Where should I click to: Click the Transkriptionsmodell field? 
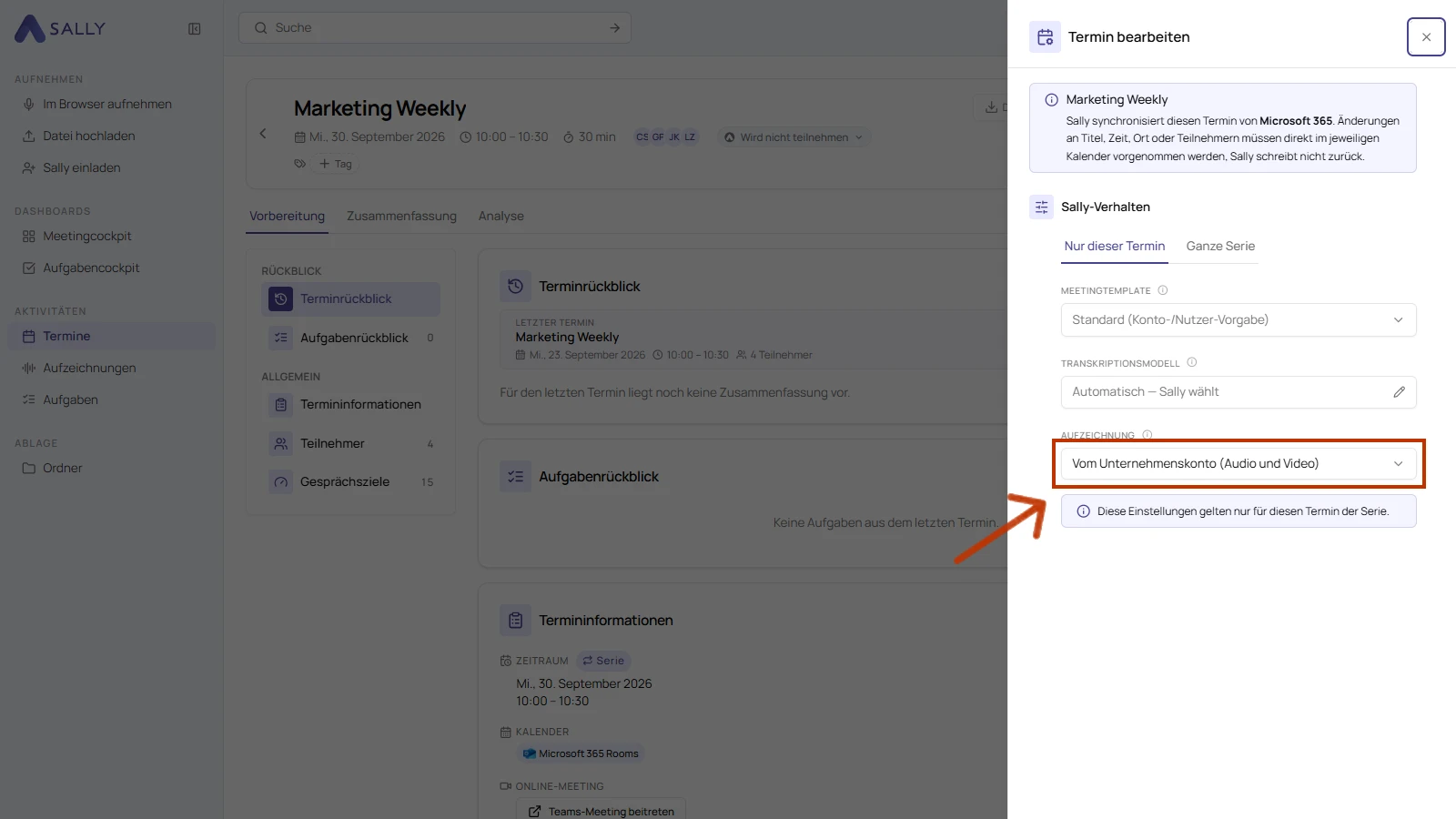click(x=1239, y=392)
